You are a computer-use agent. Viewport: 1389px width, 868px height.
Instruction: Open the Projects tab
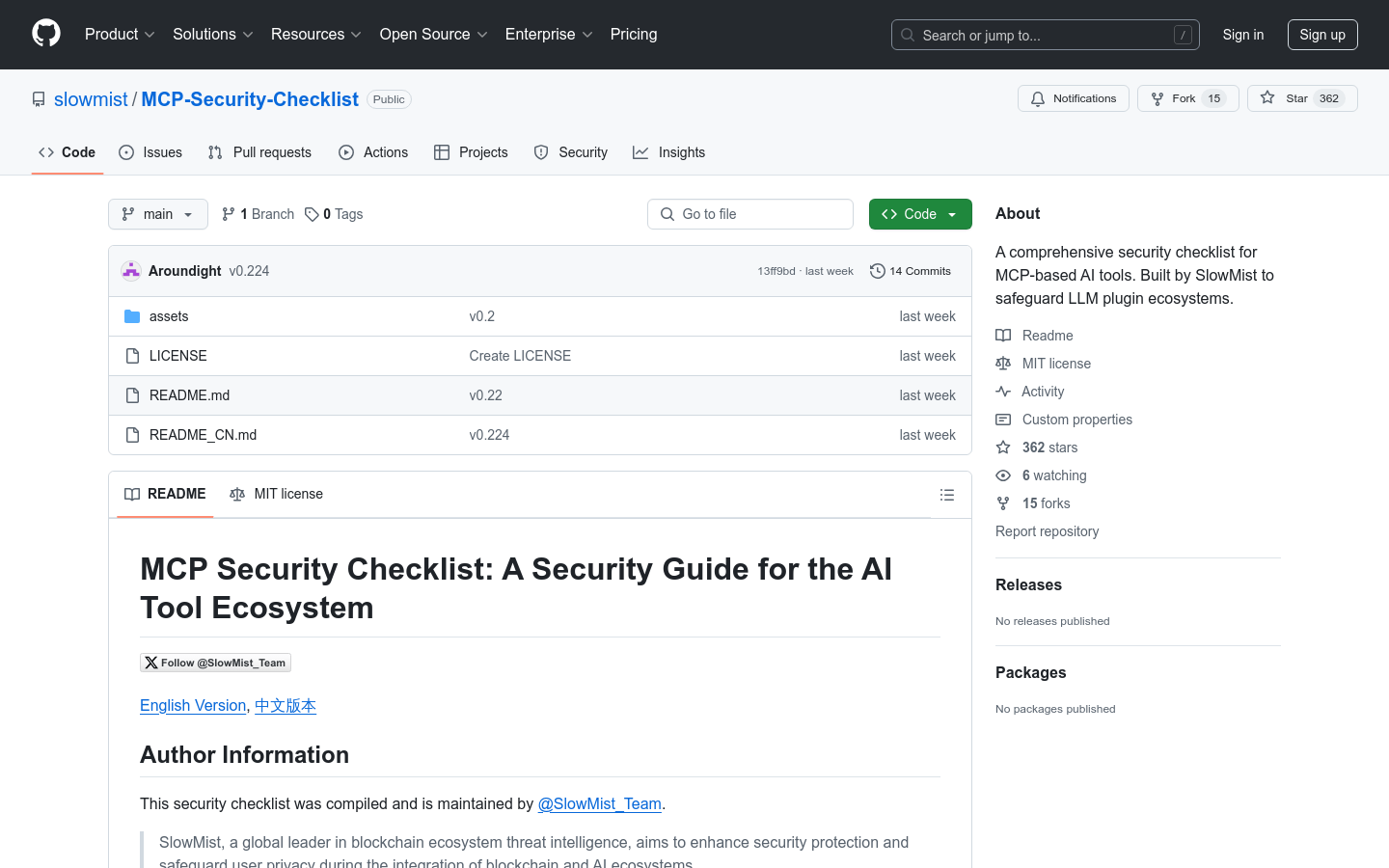tap(471, 152)
